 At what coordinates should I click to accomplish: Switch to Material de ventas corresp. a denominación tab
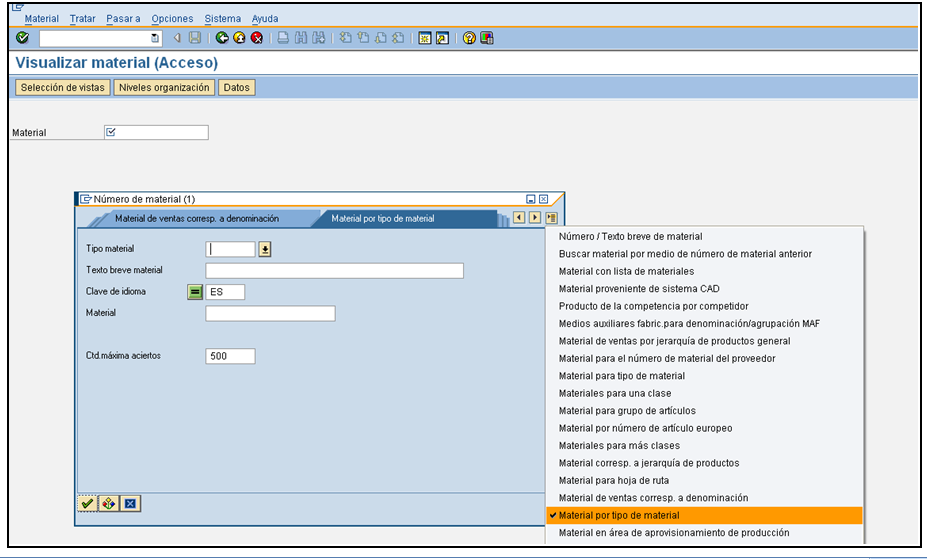click(x=197, y=219)
